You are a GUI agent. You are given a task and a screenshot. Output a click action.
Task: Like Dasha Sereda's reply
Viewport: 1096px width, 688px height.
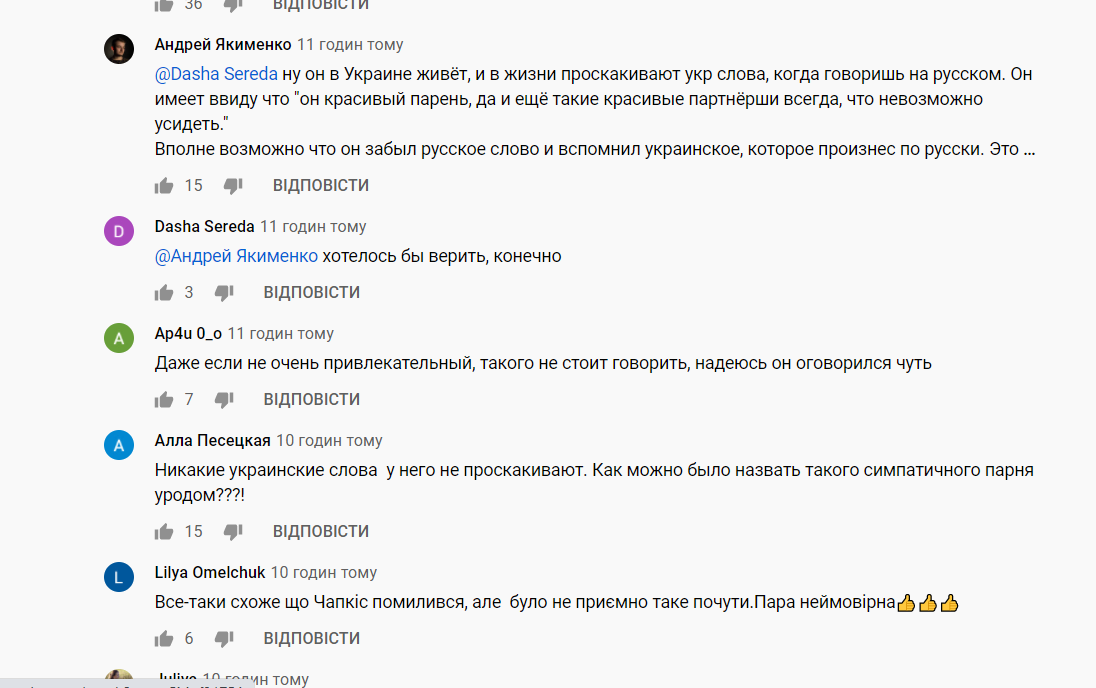pos(163,292)
